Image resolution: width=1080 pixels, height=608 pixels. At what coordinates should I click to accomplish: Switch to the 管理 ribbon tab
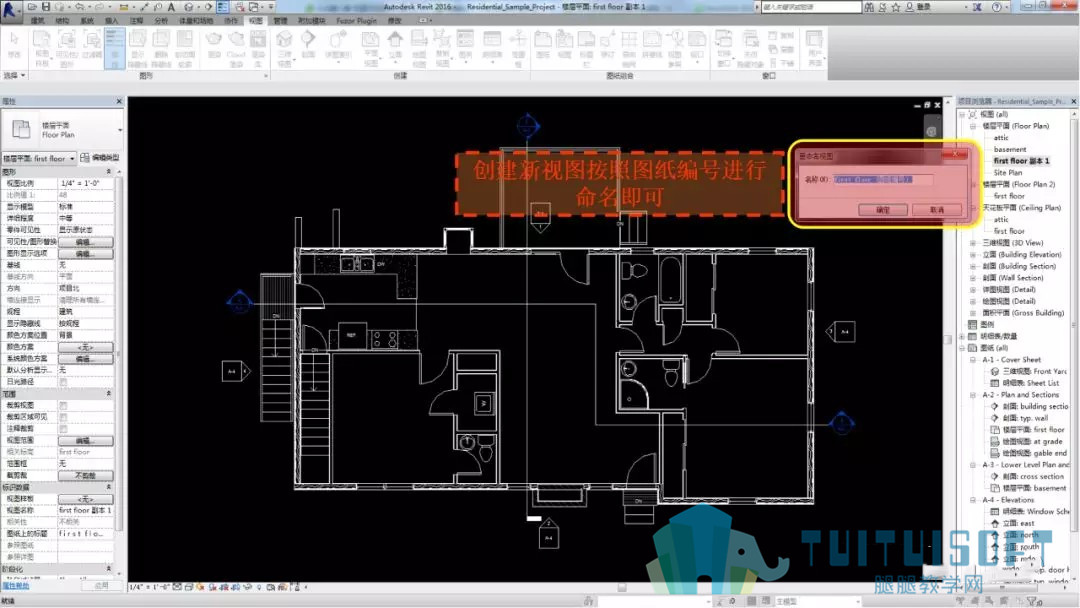point(280,21)
